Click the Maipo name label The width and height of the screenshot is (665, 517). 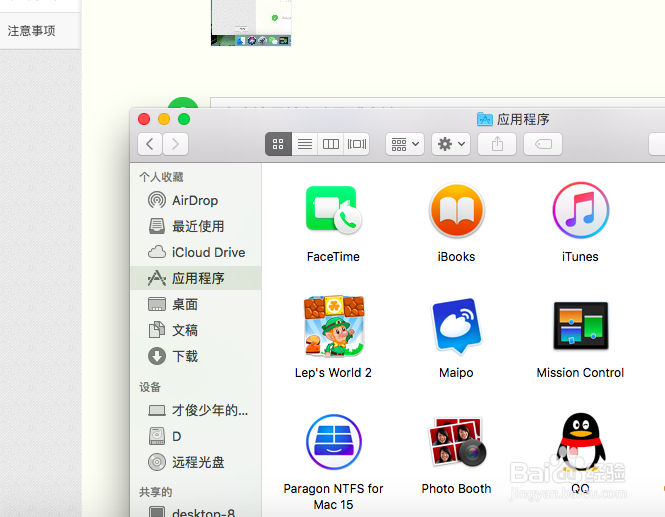456,372
